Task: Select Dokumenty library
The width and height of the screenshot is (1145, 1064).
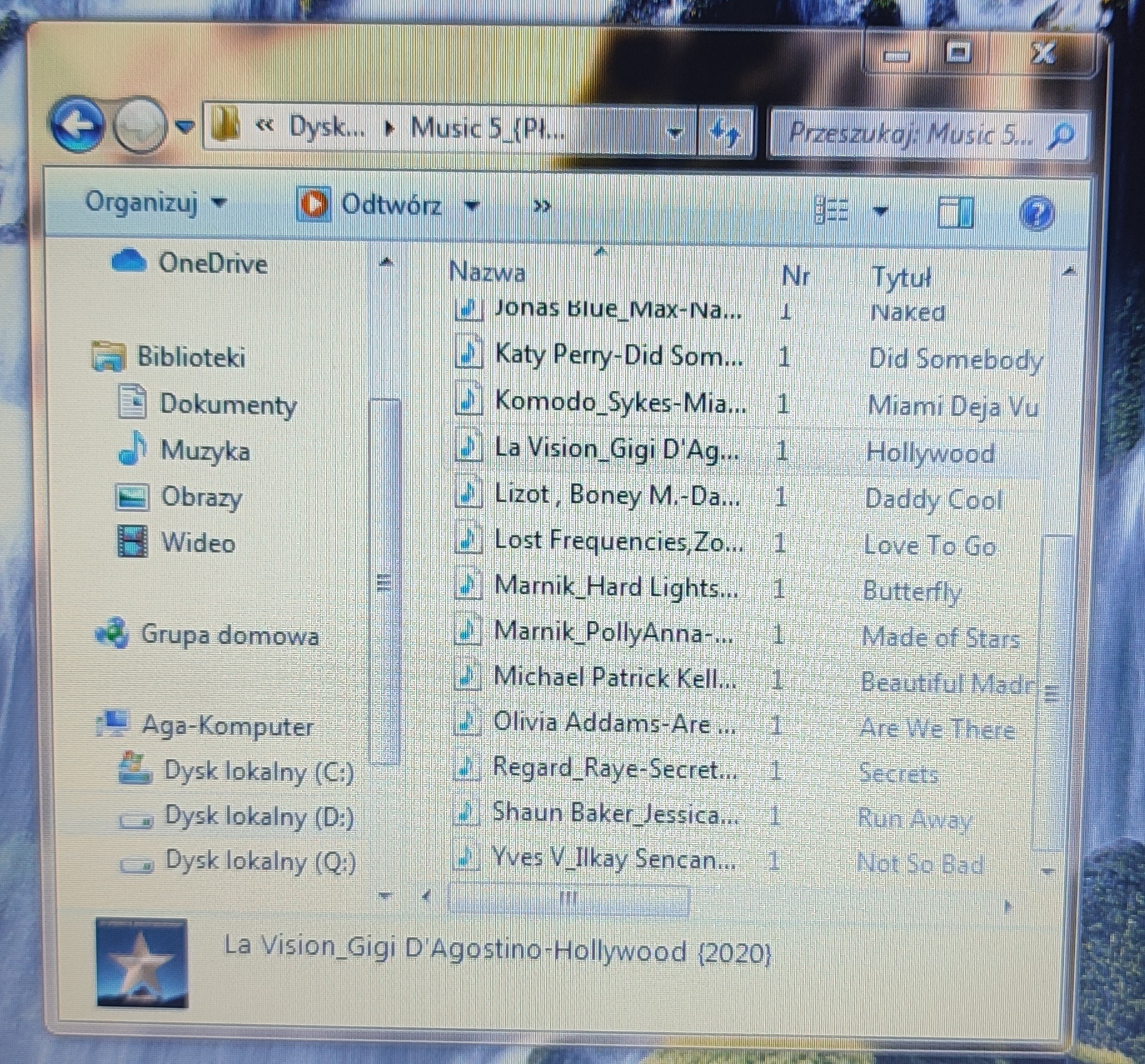Action: click(207, 404)
